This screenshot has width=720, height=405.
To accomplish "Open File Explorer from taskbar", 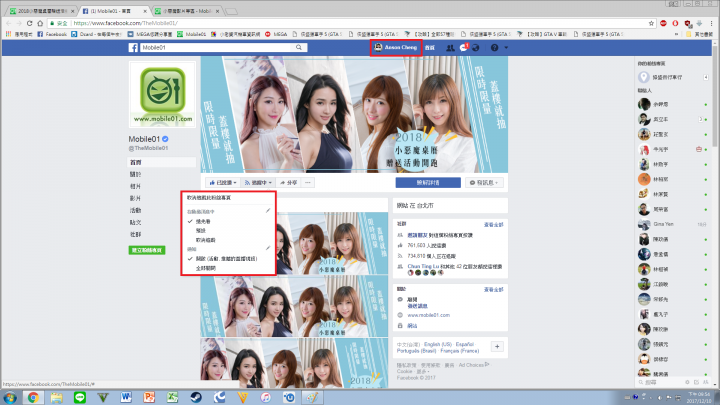I will click(x=56, y=397).
